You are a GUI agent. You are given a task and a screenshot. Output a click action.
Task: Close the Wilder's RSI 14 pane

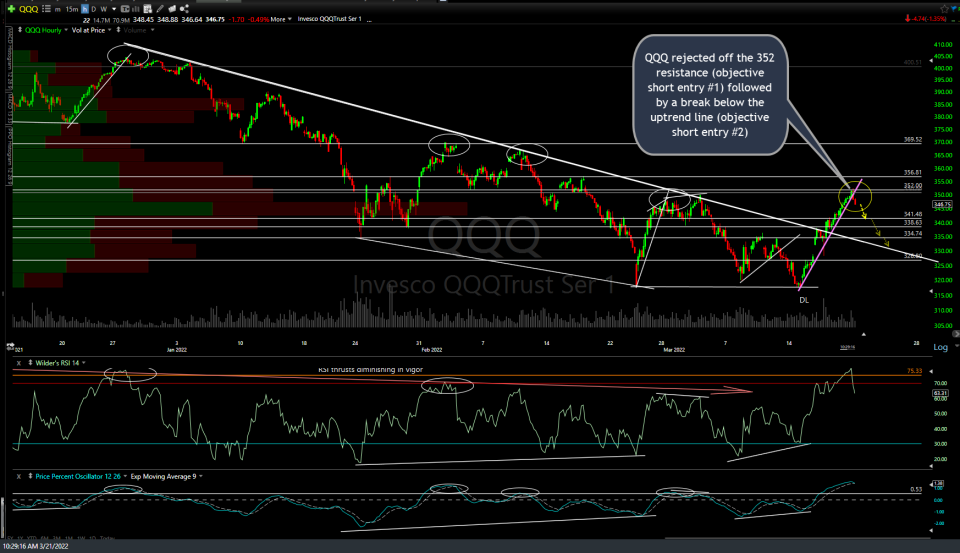18,363
